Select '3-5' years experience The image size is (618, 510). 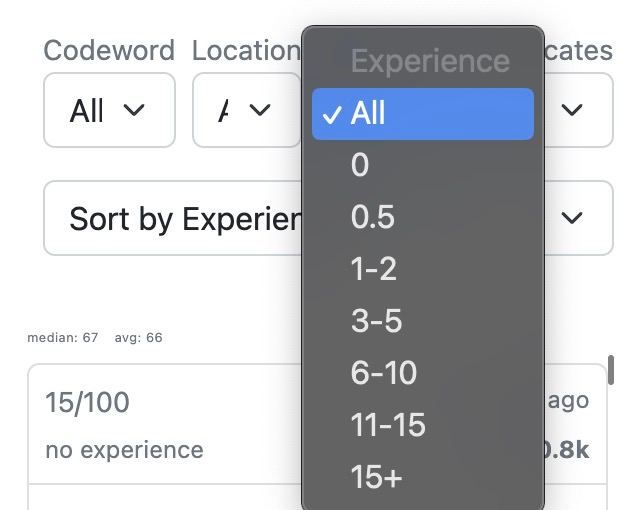(423, 321)
